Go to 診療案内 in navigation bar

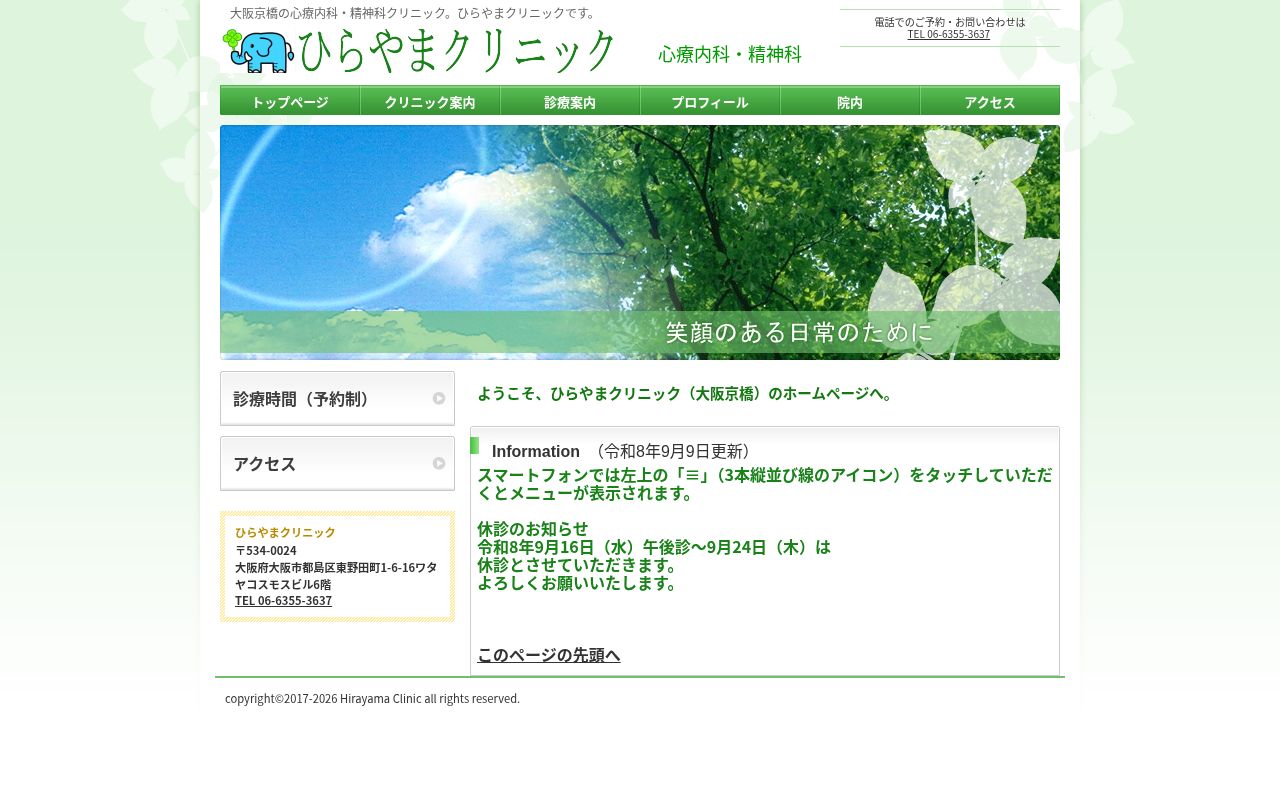[570, 101]
